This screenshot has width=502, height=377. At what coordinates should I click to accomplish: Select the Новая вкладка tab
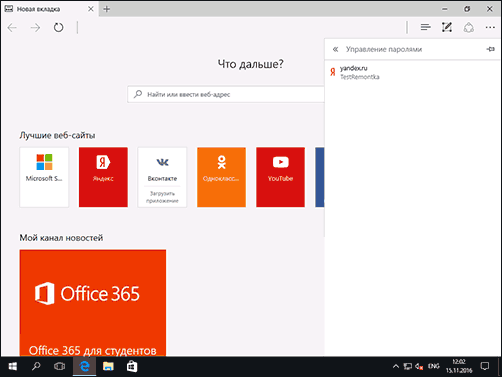click(49, 9)
